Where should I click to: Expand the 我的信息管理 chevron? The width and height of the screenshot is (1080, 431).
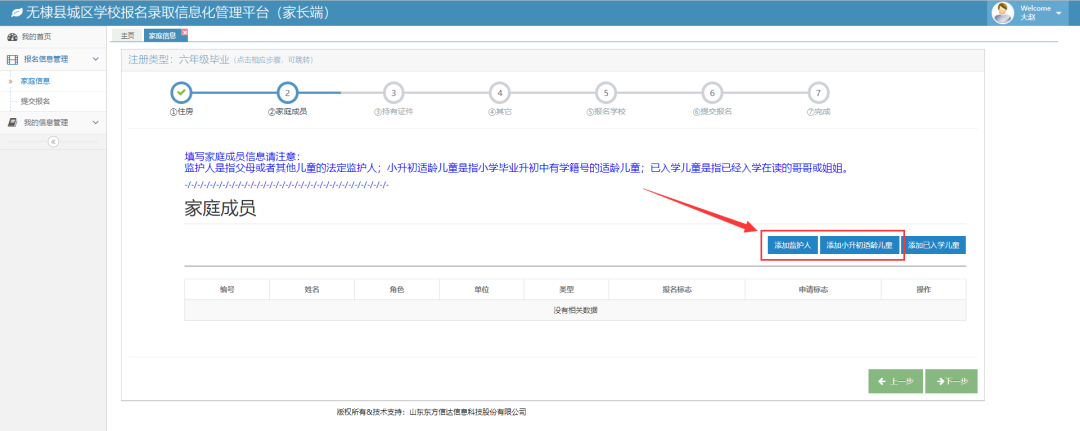[x=95, y=122]
